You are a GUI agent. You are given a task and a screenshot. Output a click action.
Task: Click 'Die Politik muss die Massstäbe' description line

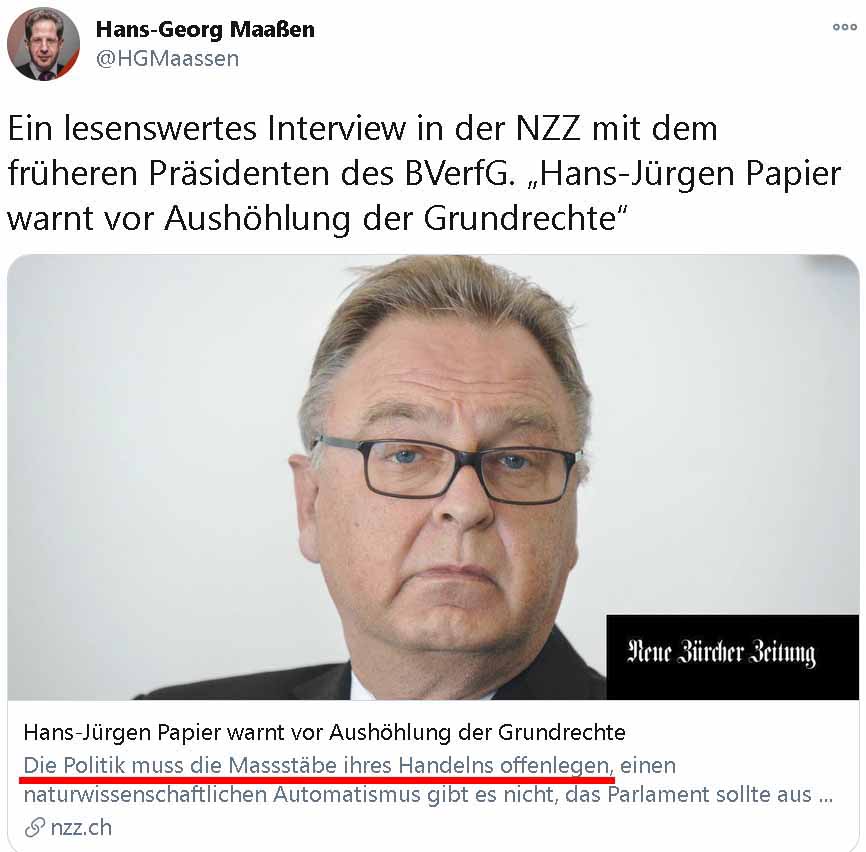coord(350,766)
